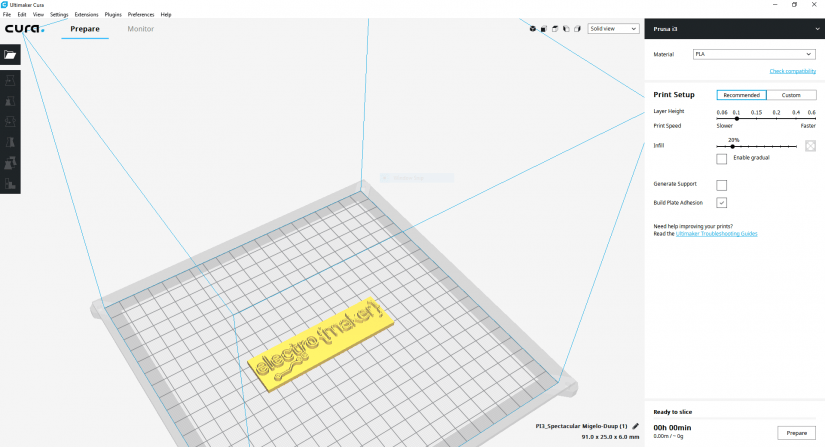Click the Check compatibility link

pos(792,72)
